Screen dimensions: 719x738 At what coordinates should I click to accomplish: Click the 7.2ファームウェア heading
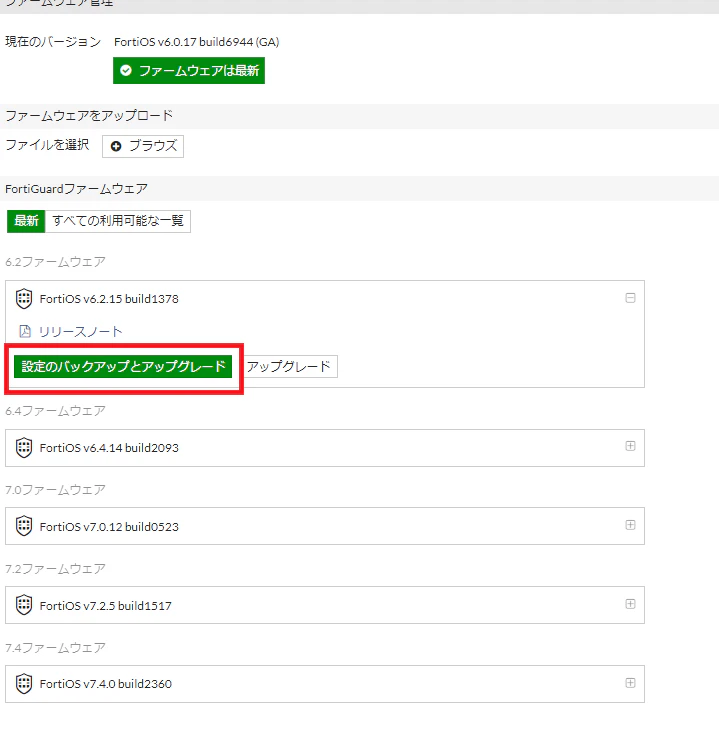click(55, 569)
